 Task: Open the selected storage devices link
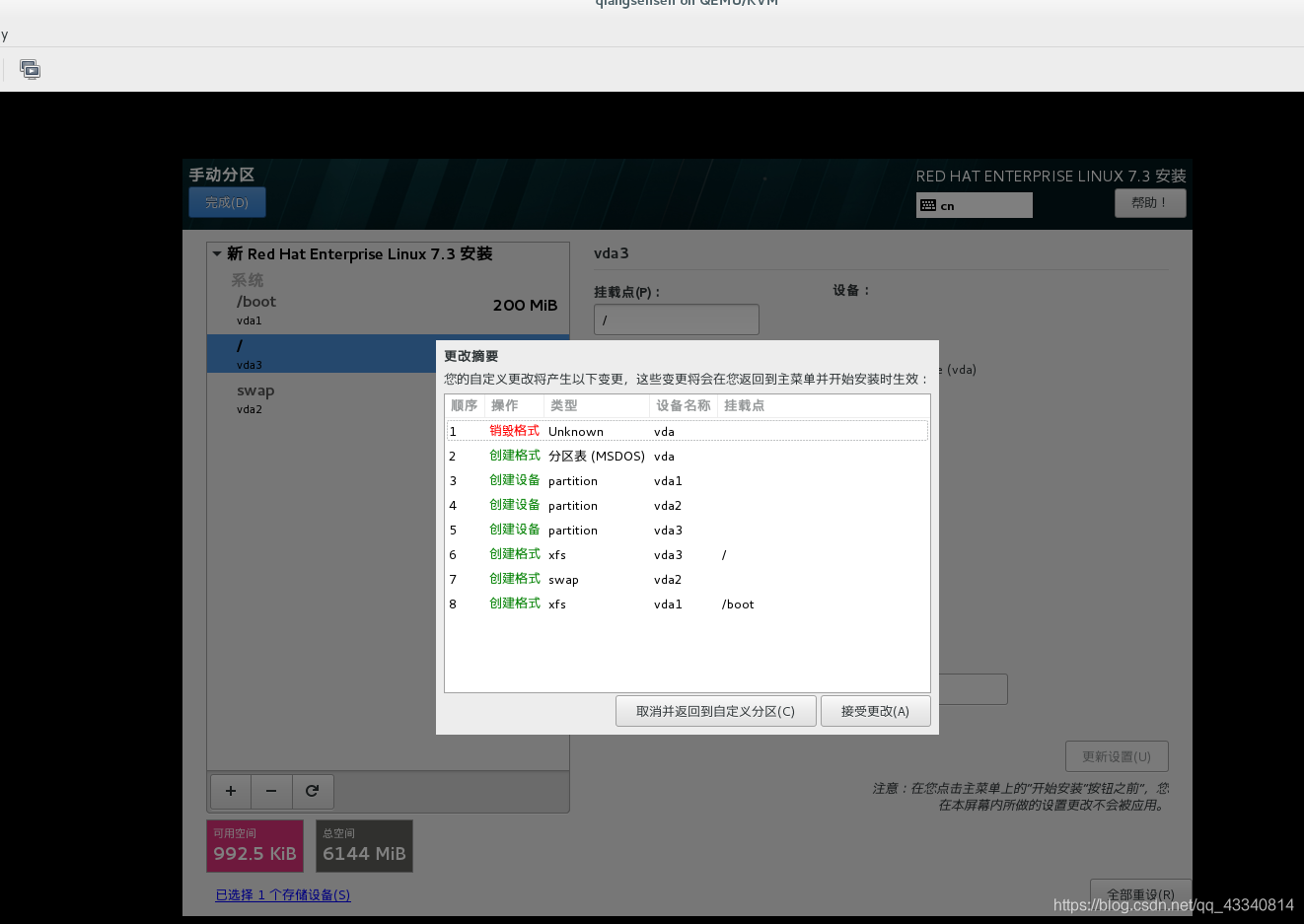coord(283,894)
